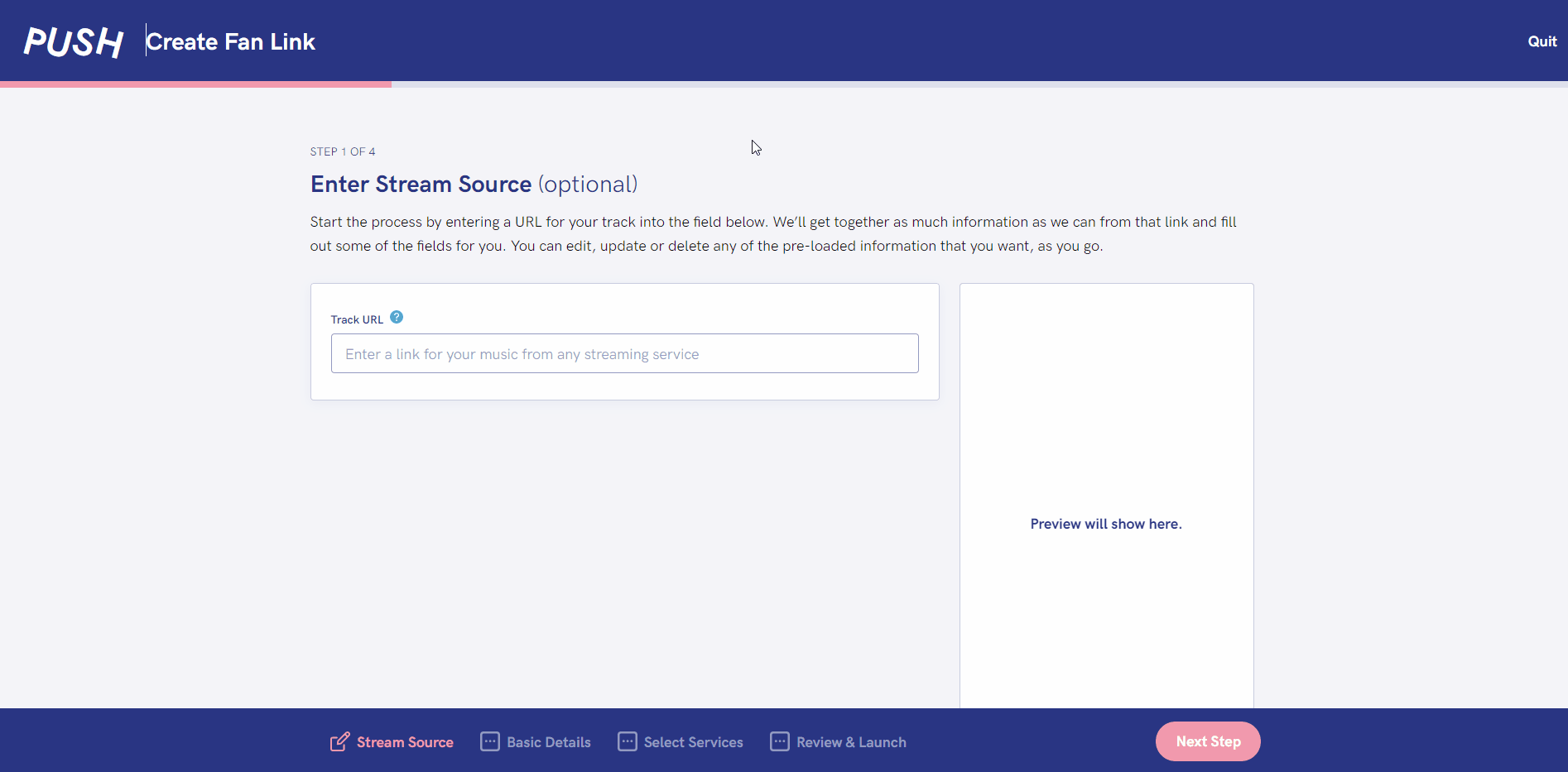Jump to the Review & Launch step label
Image resolution: width=1568 pixels, height=772 pixels.
point(851,742)
